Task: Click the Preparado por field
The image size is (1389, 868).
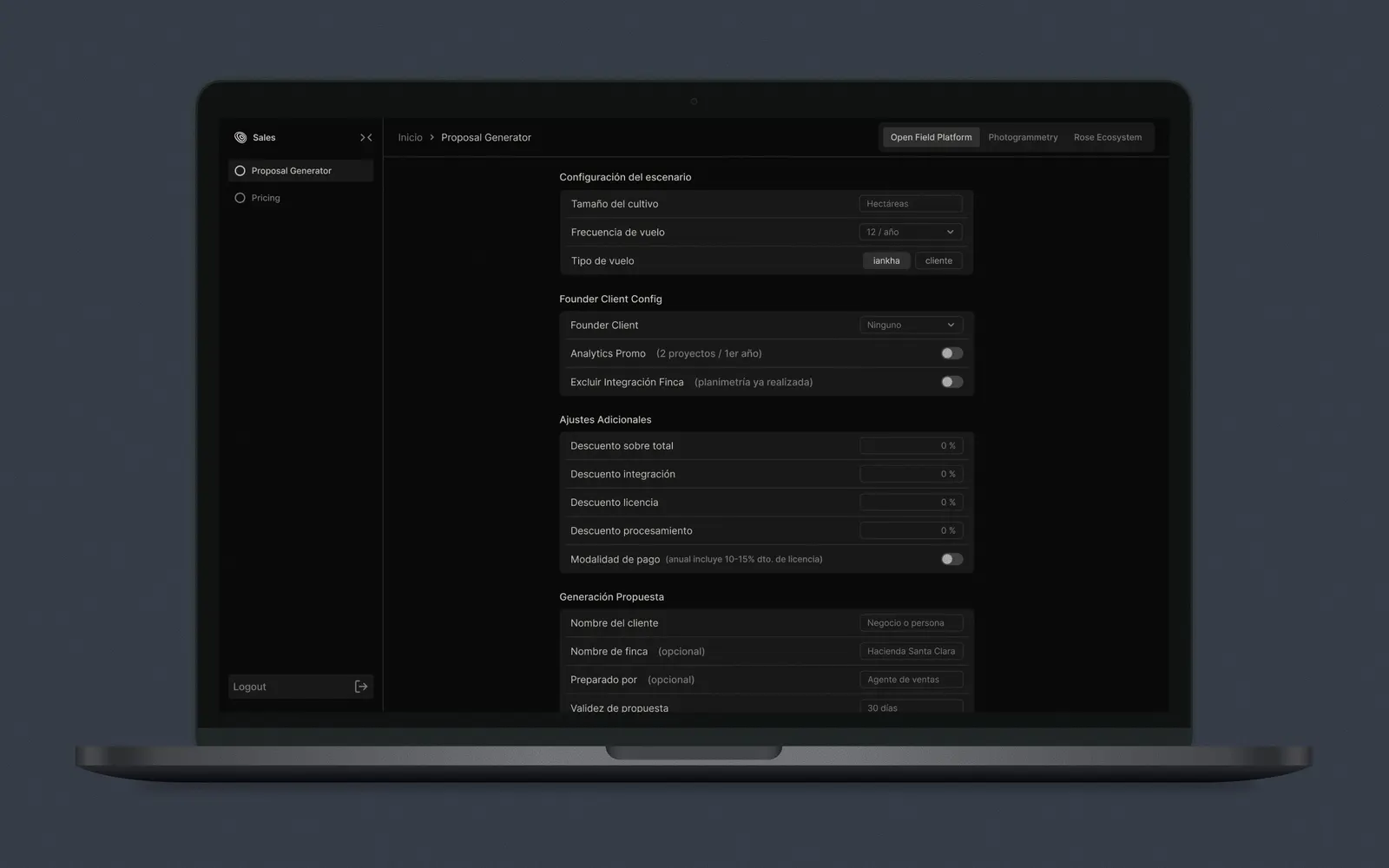Action: point(911,680)
